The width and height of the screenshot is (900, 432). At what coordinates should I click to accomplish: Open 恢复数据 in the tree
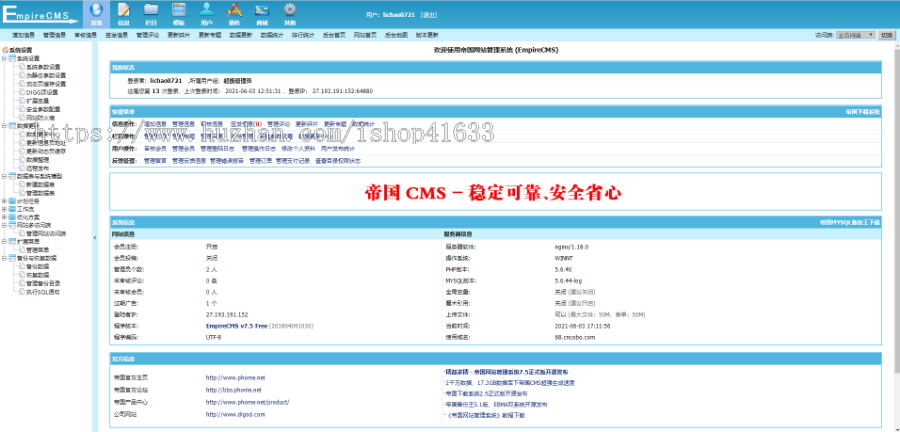38,275
